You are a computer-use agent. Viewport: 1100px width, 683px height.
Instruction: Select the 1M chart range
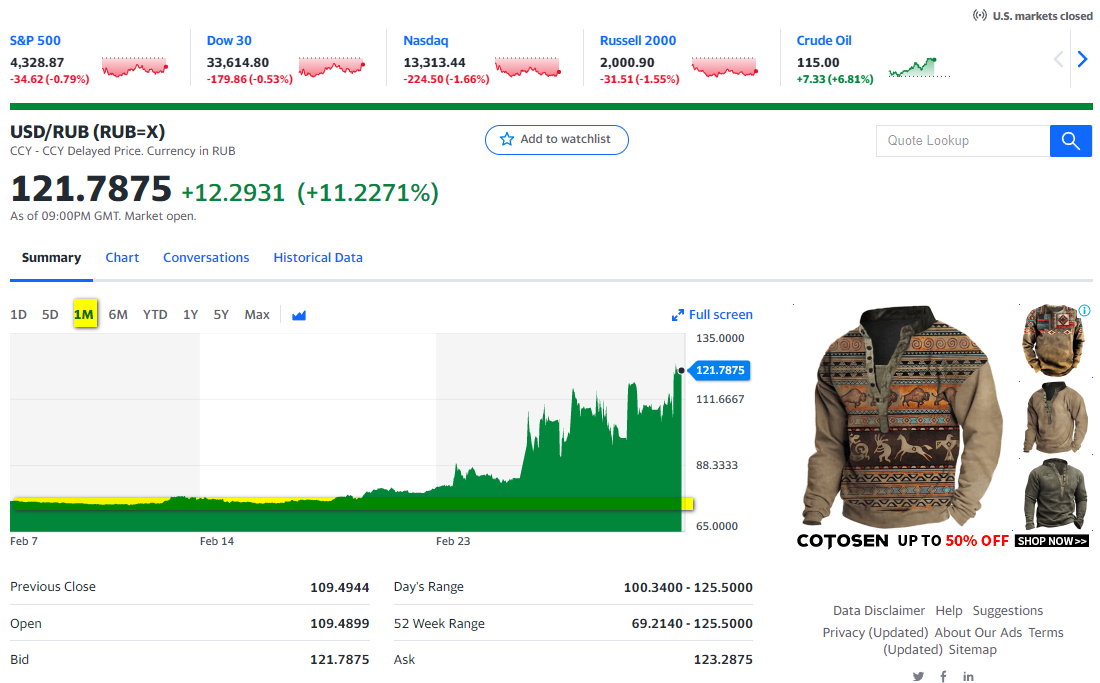[x=84, y=315]
